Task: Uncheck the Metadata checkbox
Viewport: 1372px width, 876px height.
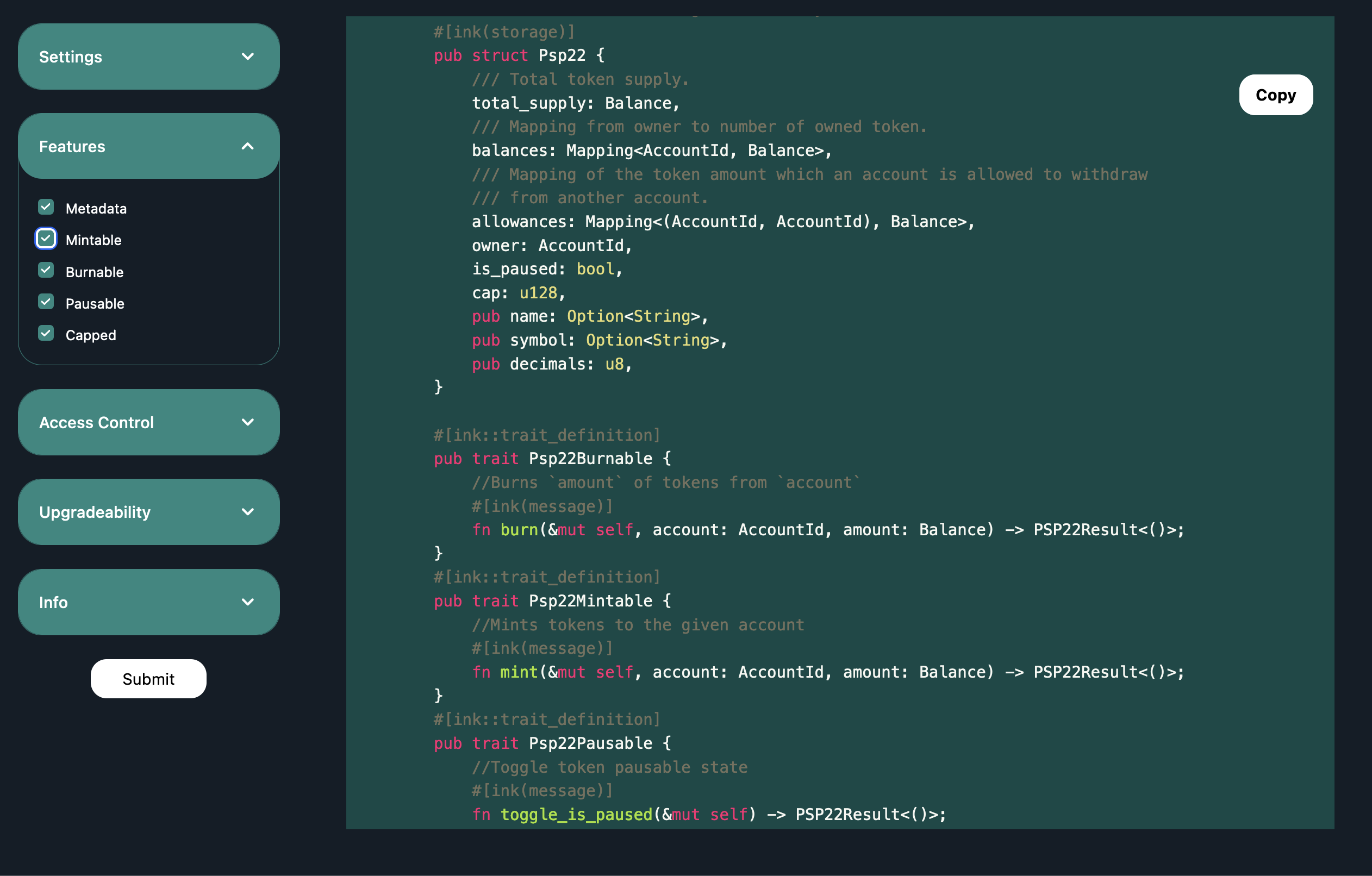Action: pos(46,208)
